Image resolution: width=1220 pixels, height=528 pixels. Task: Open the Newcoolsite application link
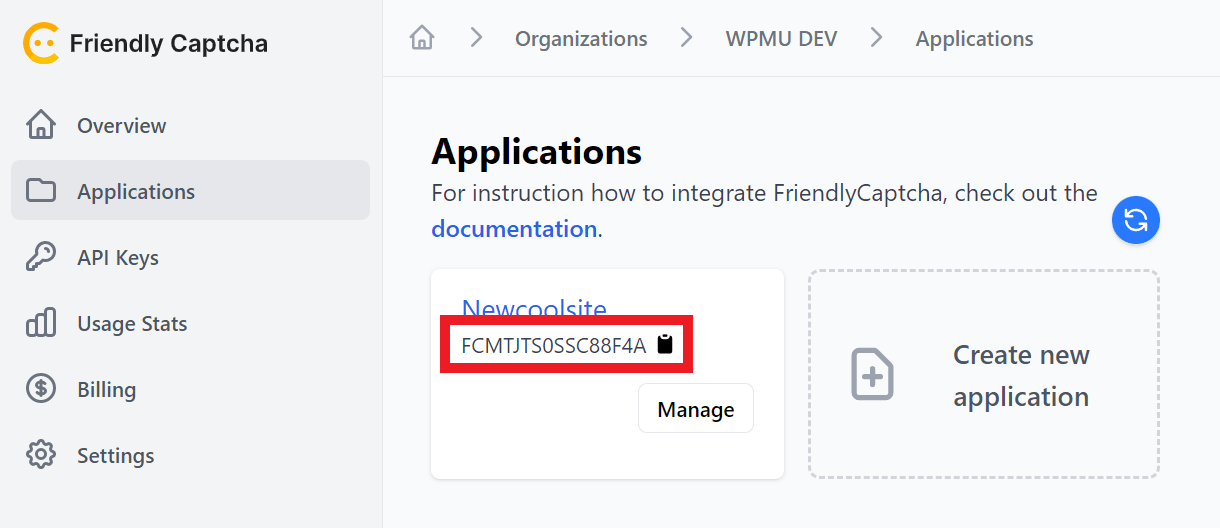click(x=534, y=308)
